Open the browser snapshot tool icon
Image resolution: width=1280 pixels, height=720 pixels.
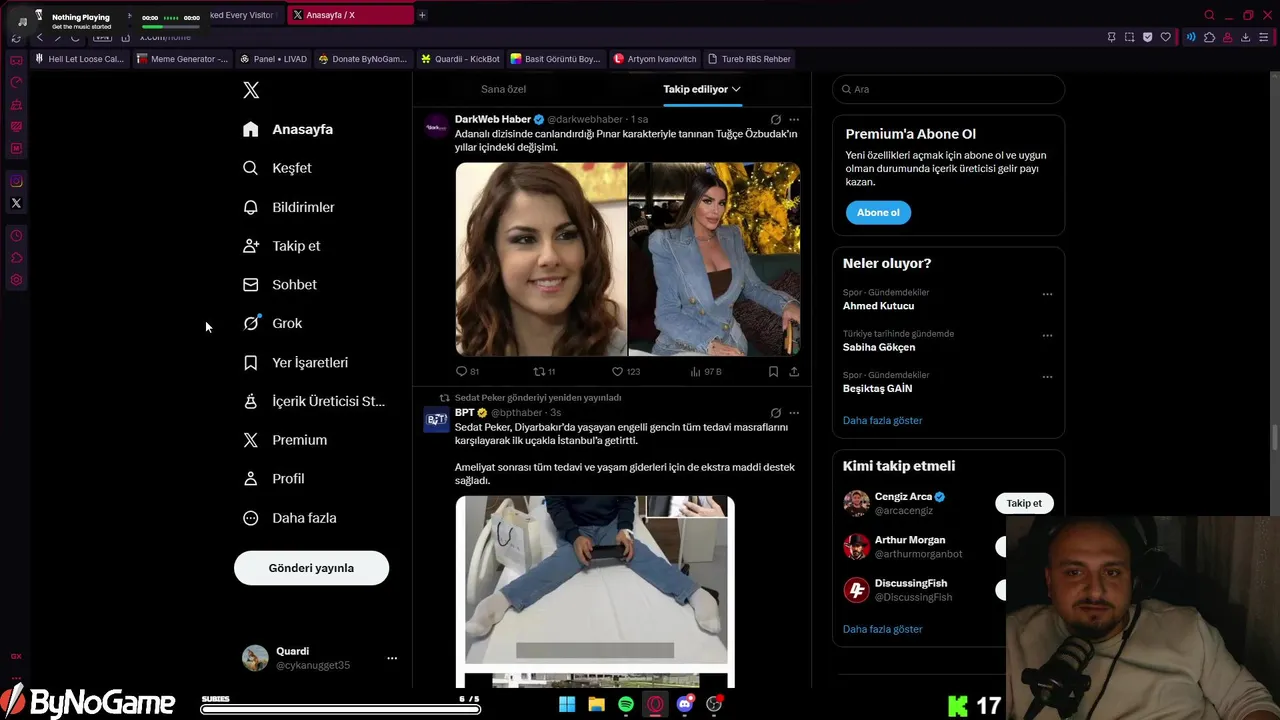[x=1129, y=37]
